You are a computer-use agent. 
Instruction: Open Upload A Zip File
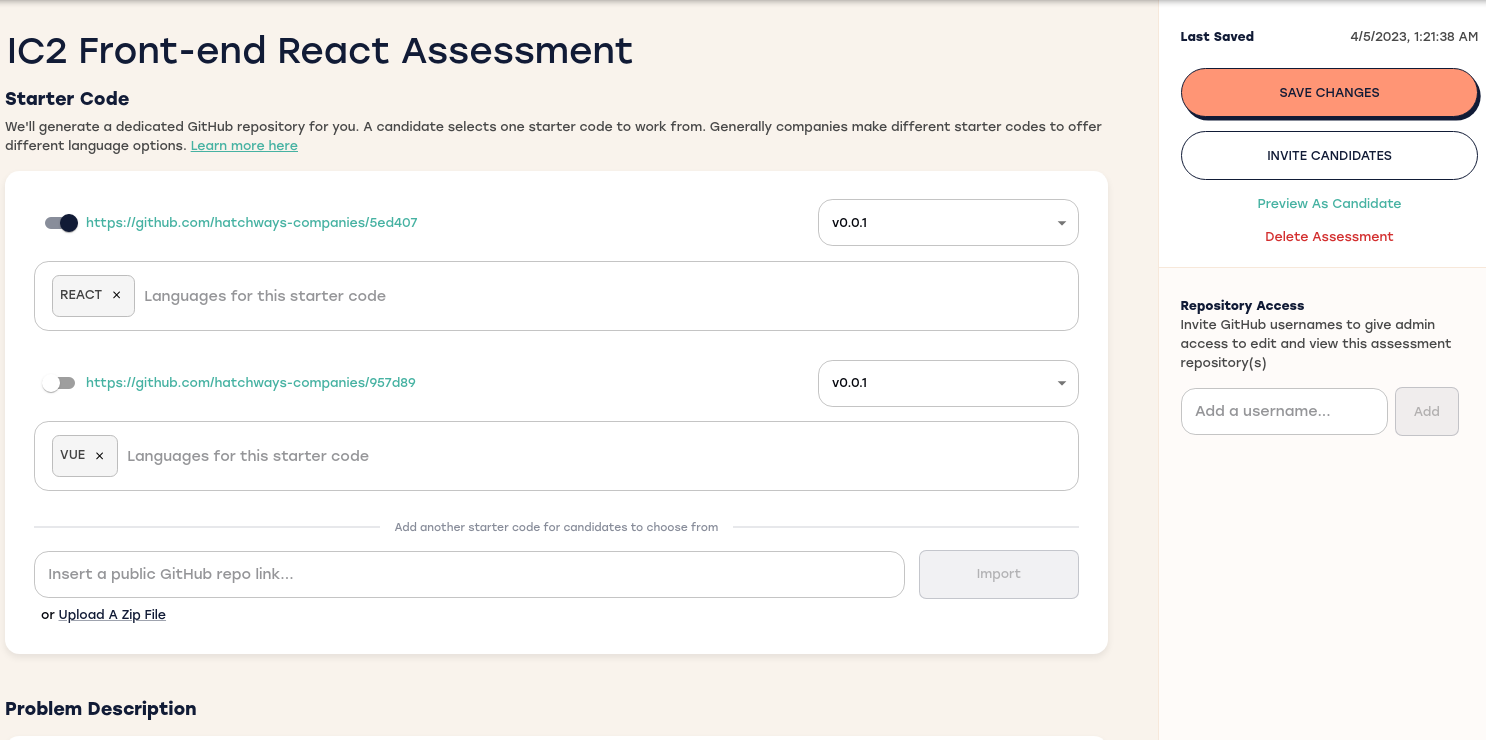[112, 614]
